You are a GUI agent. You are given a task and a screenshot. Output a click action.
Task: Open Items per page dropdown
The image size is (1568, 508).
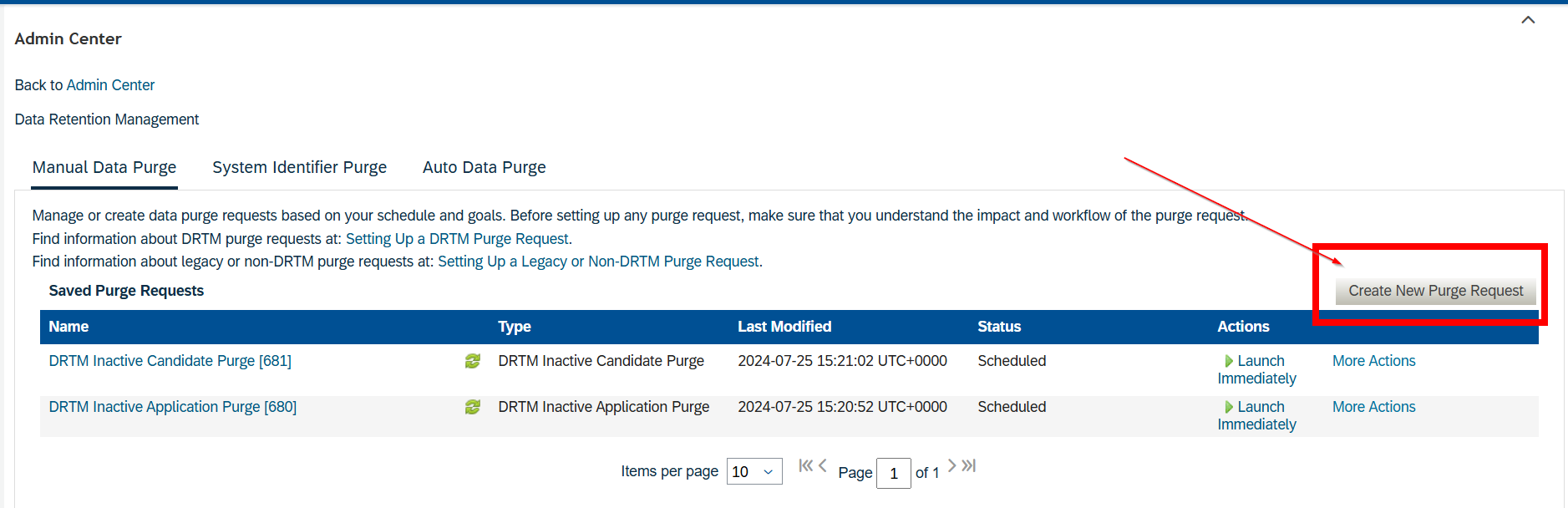click(x=754, y=471)
